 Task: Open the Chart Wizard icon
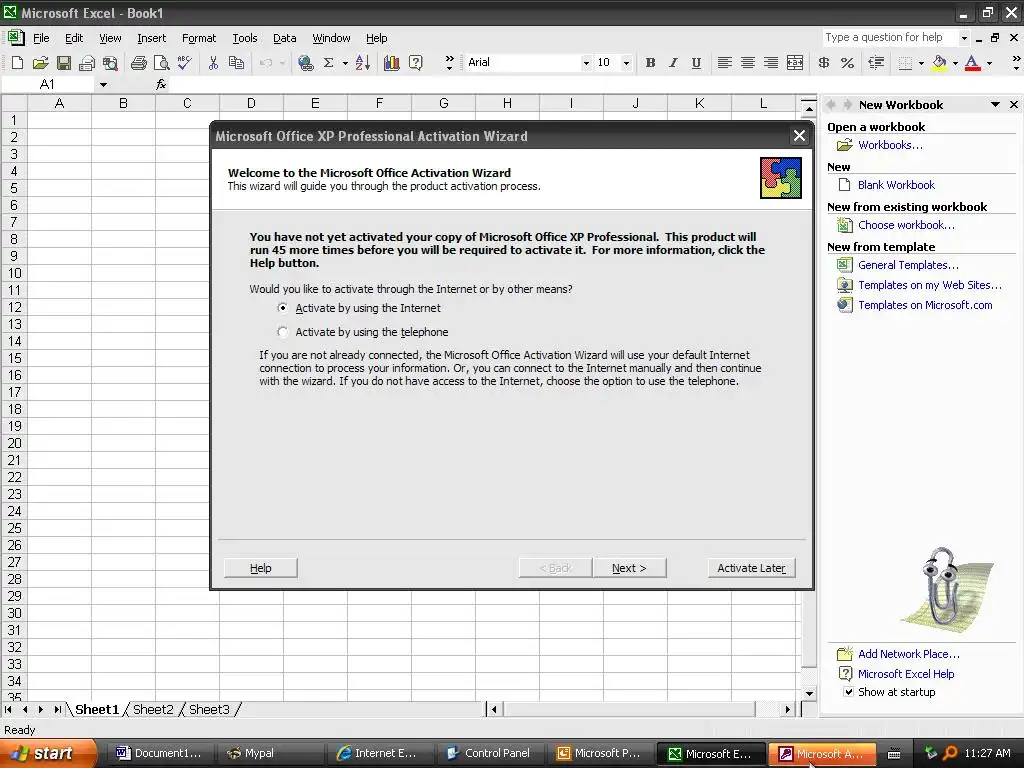pyautogui.click(x=392, y=63)
